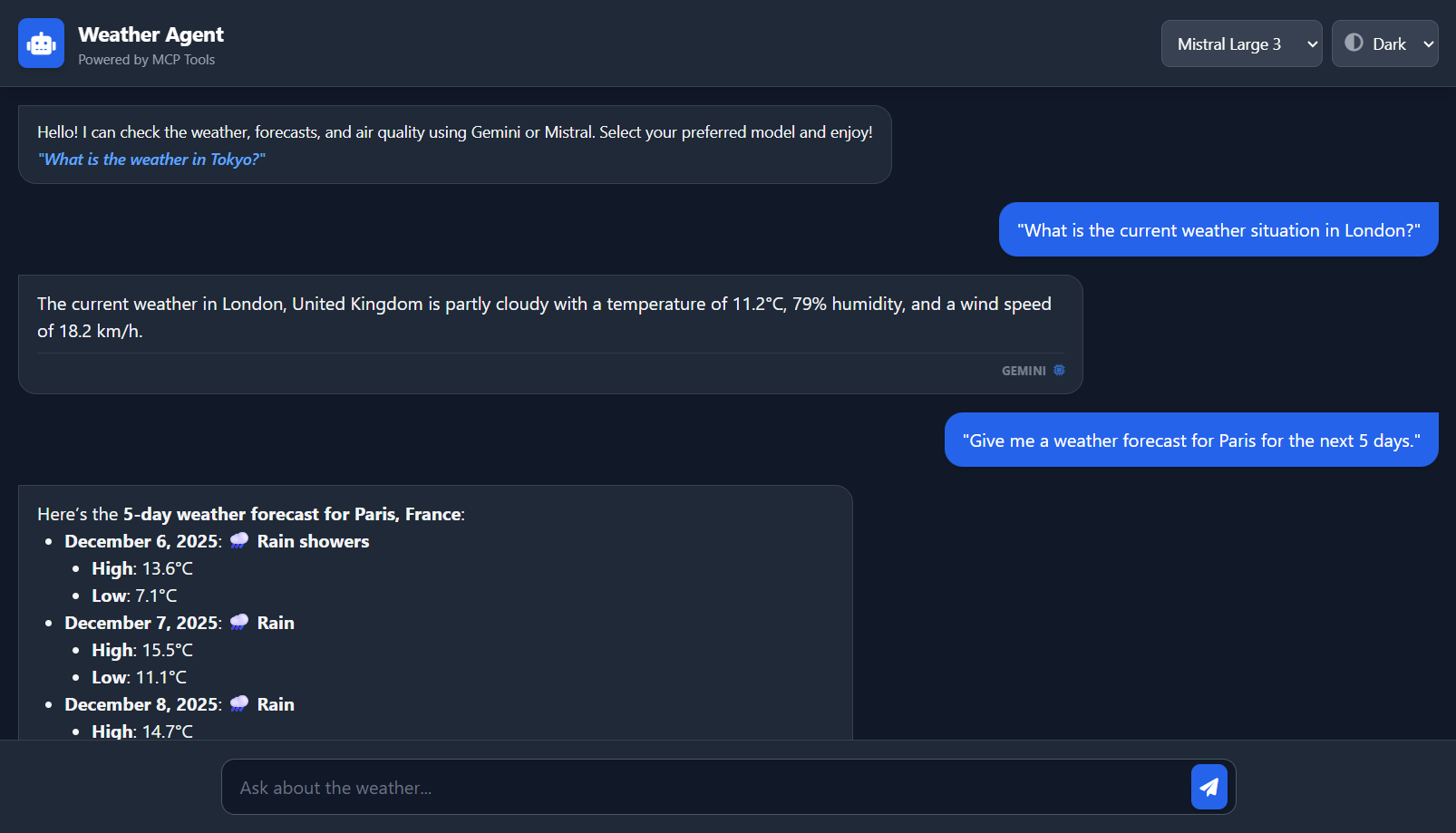Open the model selector chevron
The width and height of the screenshot is (1456, 833).
pos(1312,44)
